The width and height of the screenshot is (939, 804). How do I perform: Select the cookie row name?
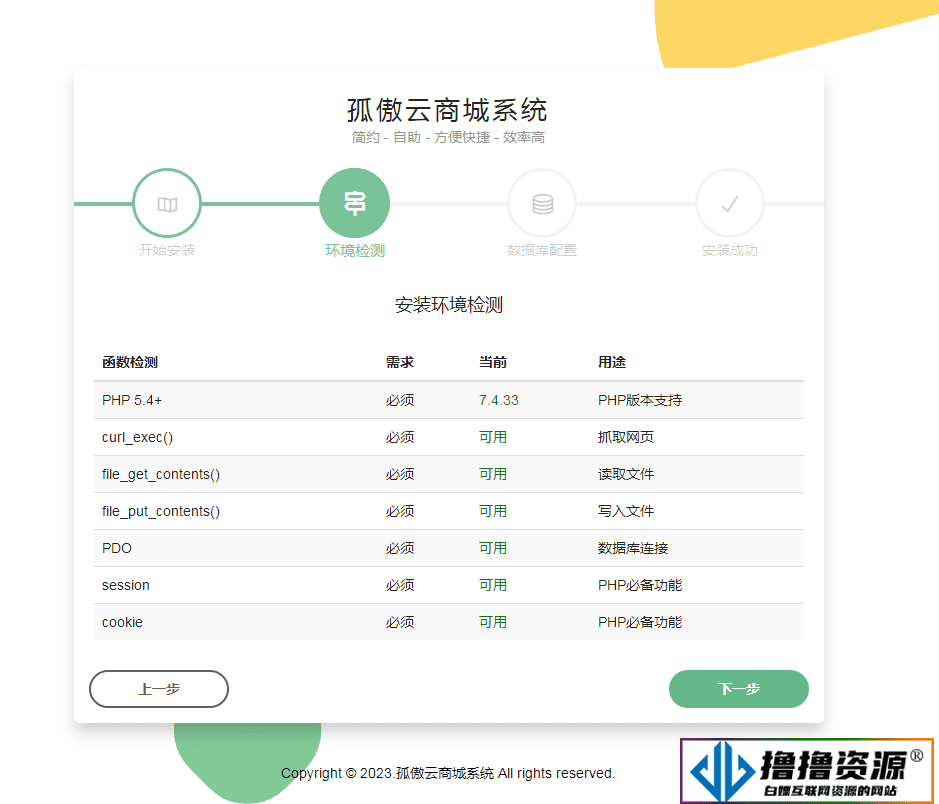[122, 623]
